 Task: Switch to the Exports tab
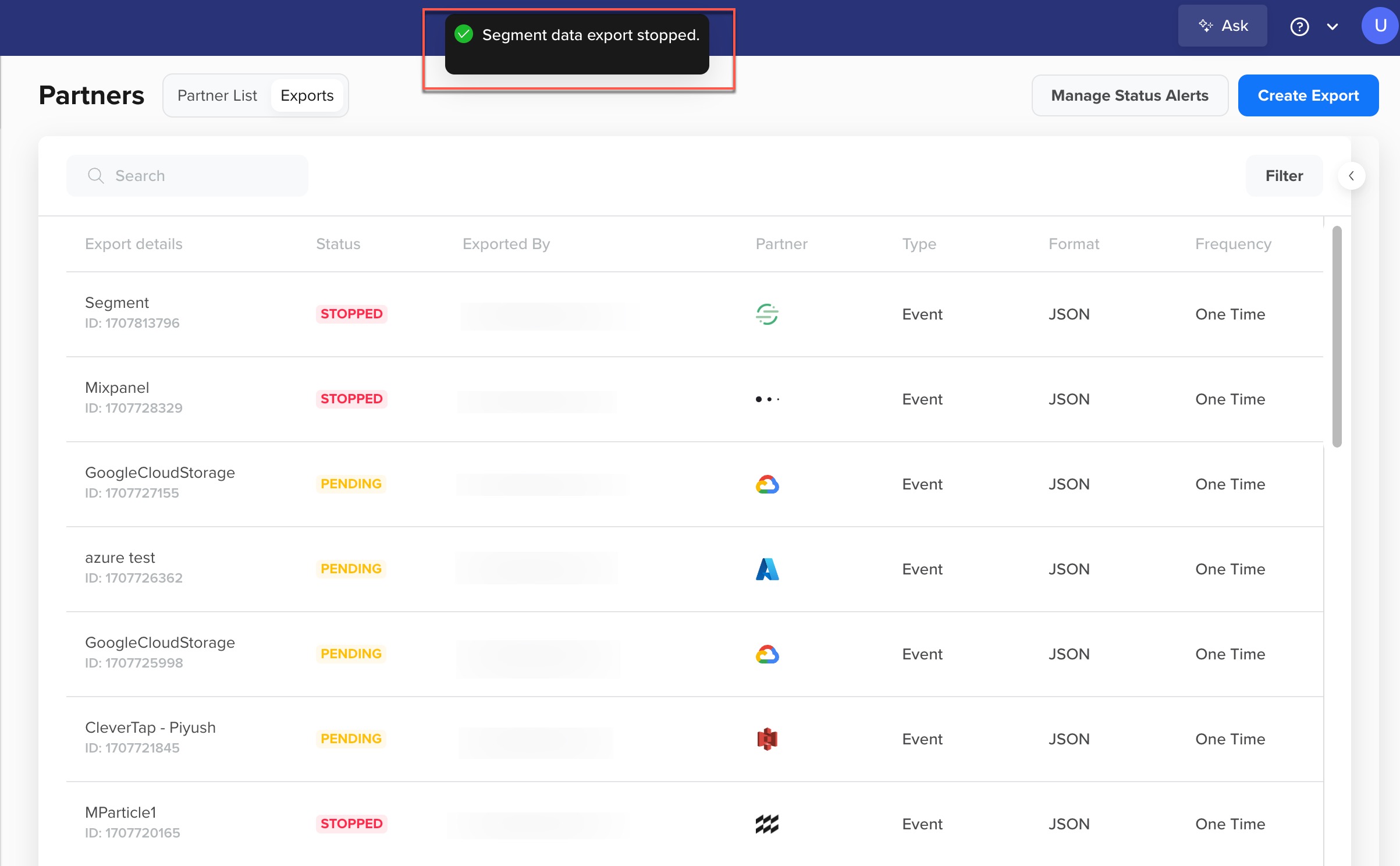(x=306, y=95)
